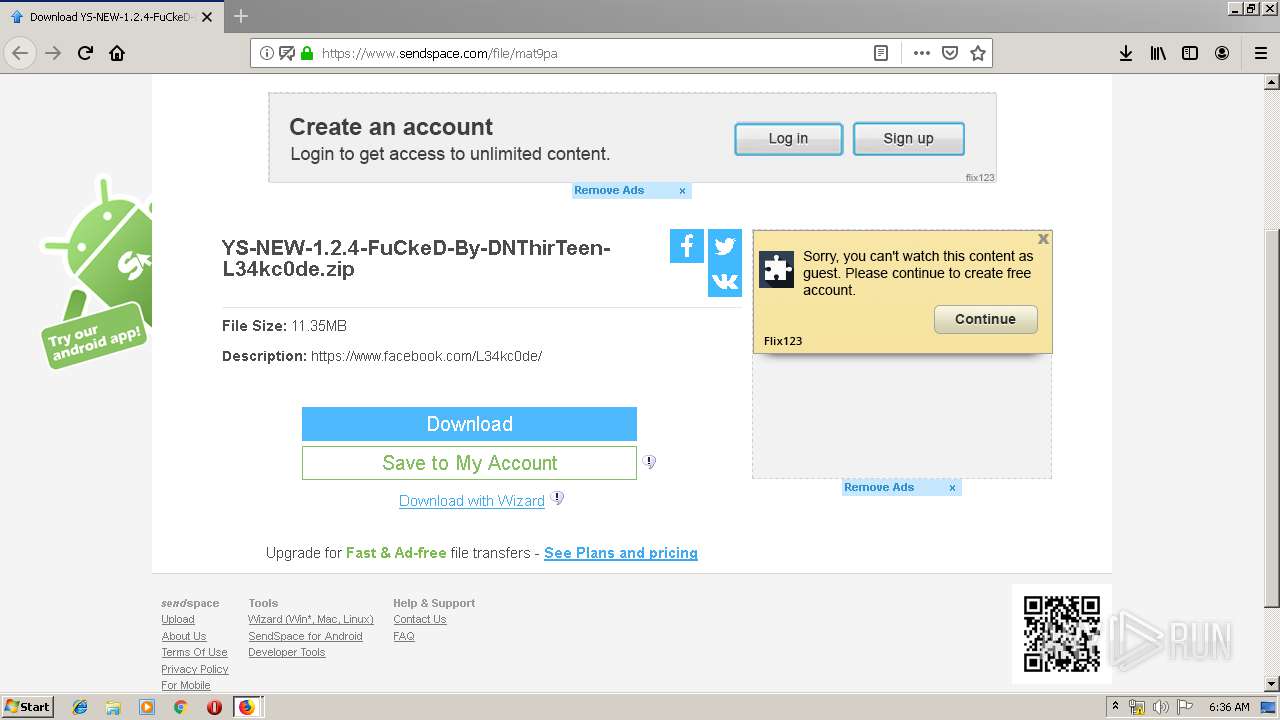Viewport: 1280px width, 720px height.
Task: Click Save to My Account button
Action: click(469, 463)
